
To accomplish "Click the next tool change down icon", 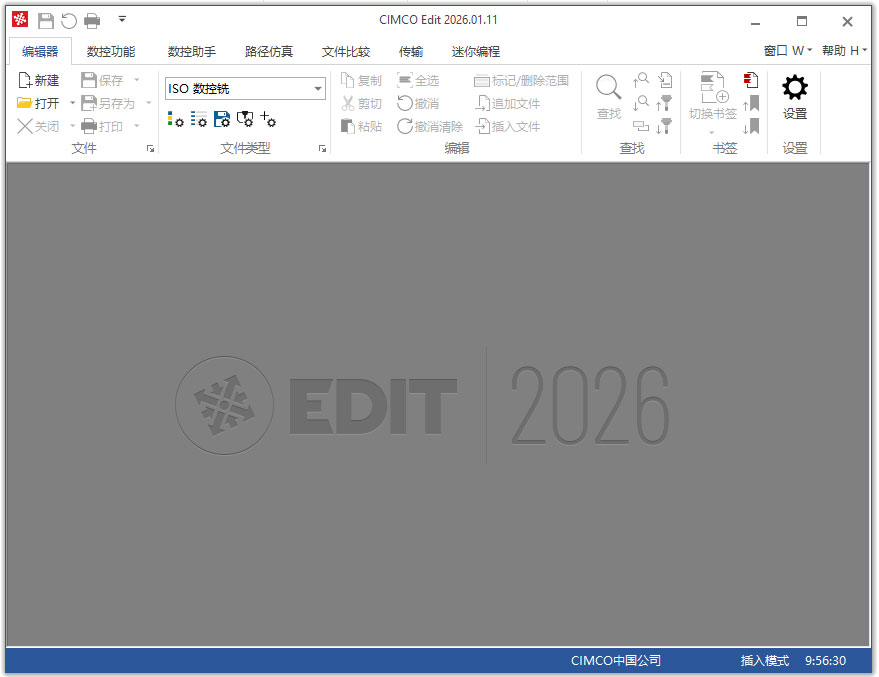I will (x=664, y=126).
